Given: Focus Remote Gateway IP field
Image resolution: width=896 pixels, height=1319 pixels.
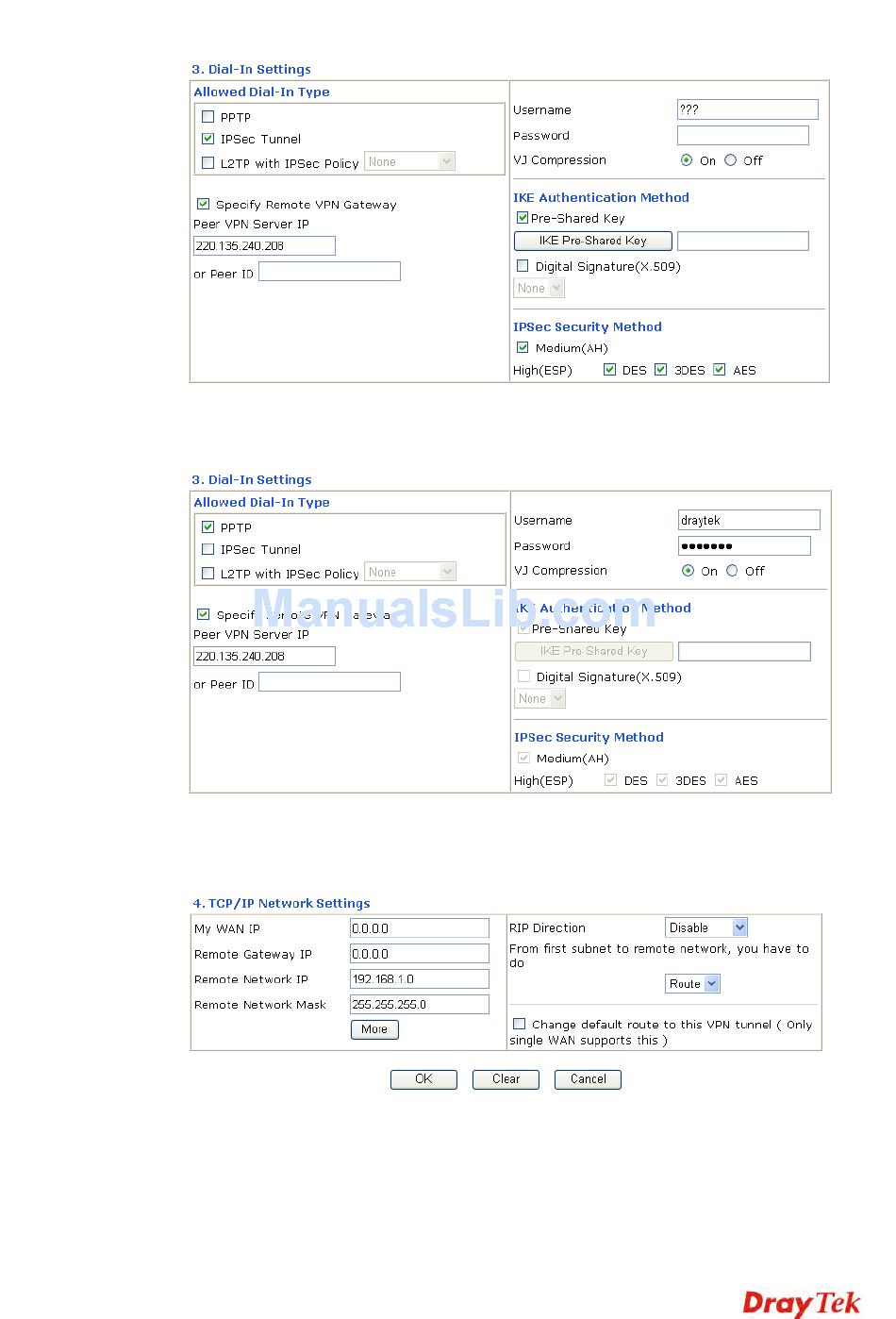Looking at the screenshot, I should [x=420, y=954].
